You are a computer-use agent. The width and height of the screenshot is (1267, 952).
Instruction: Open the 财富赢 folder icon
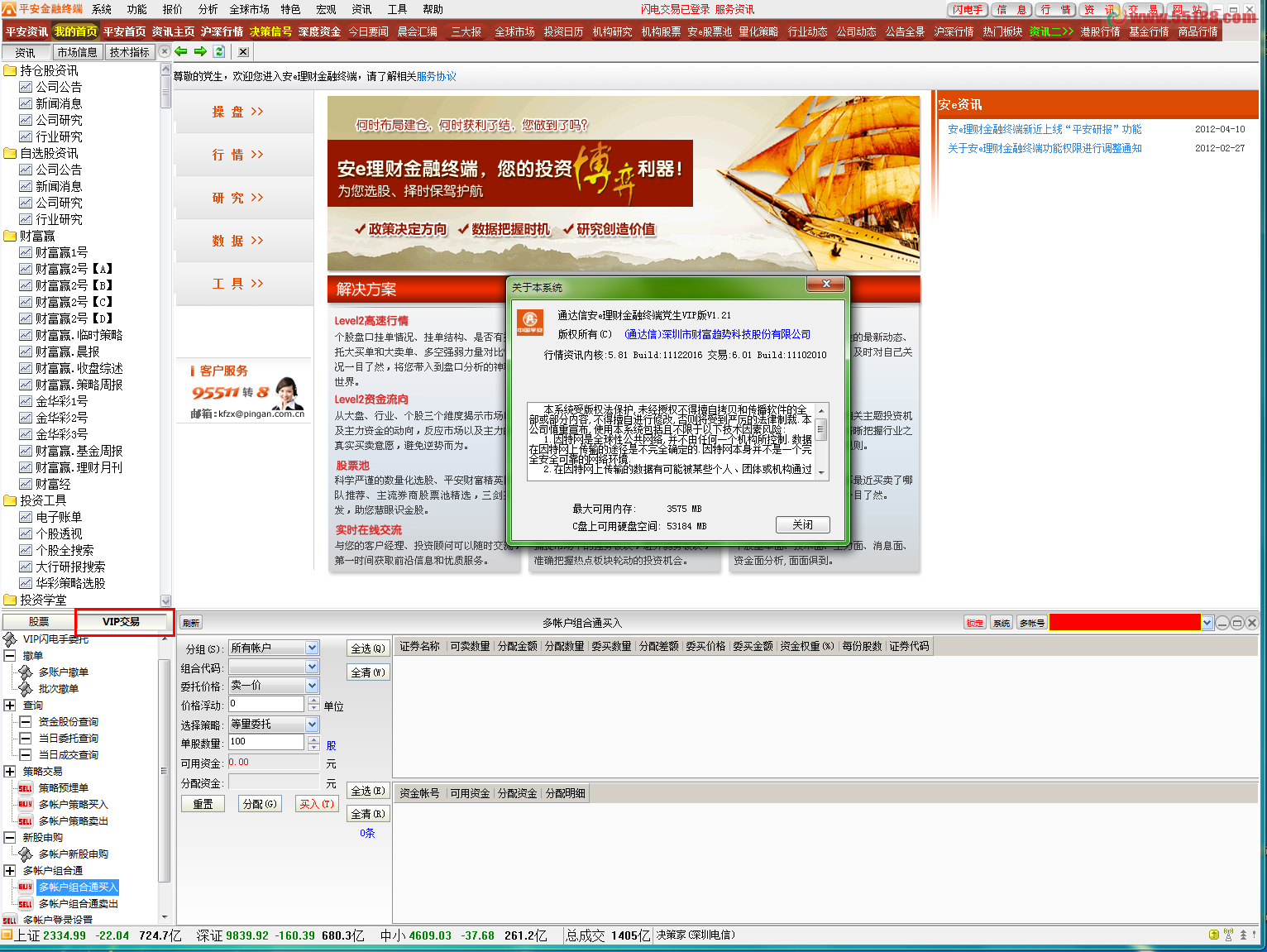10,236
